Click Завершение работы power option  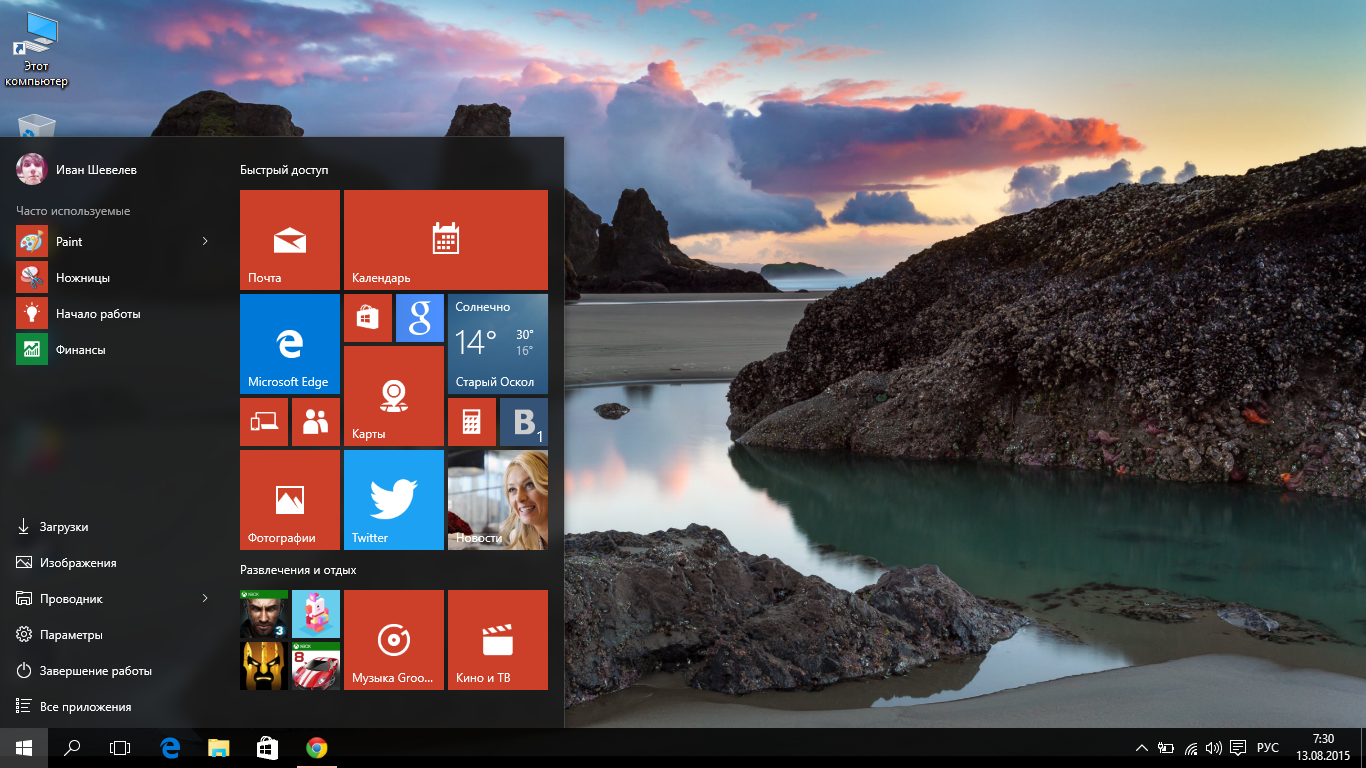click(x=95, y=671)
